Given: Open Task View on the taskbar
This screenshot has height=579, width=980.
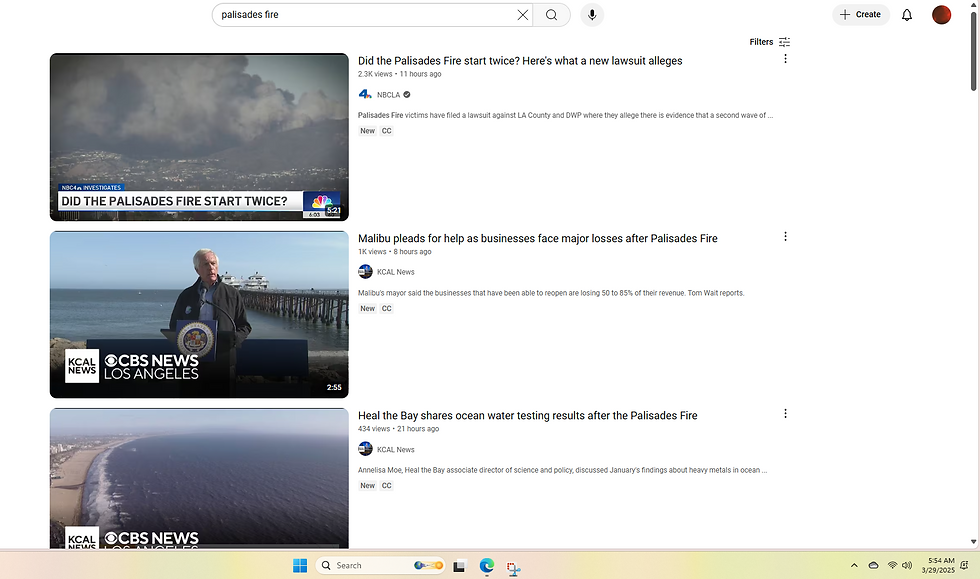Looking at the screenshot, I should pos(459,566).
